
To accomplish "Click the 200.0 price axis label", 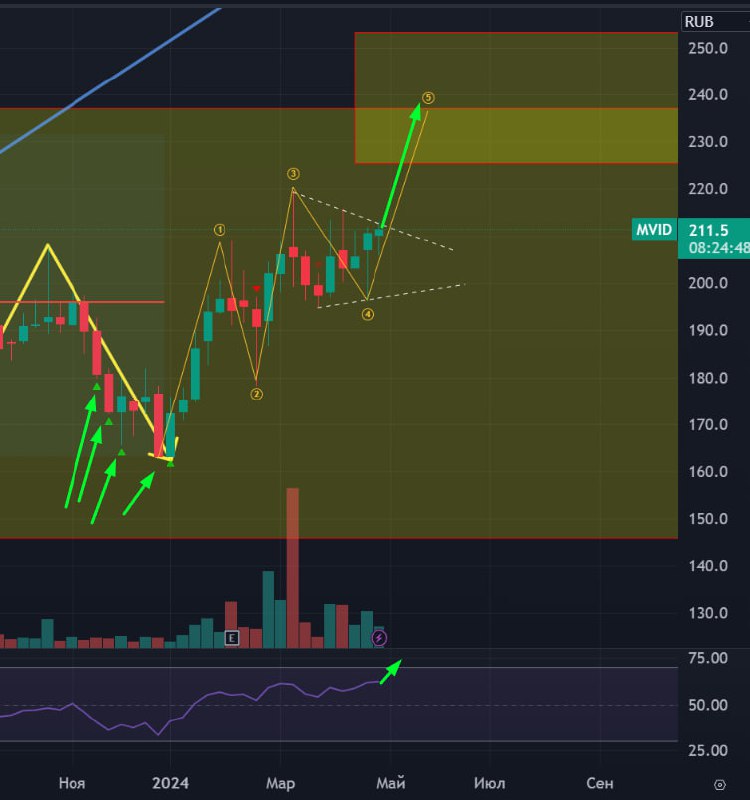I will 708,283.
